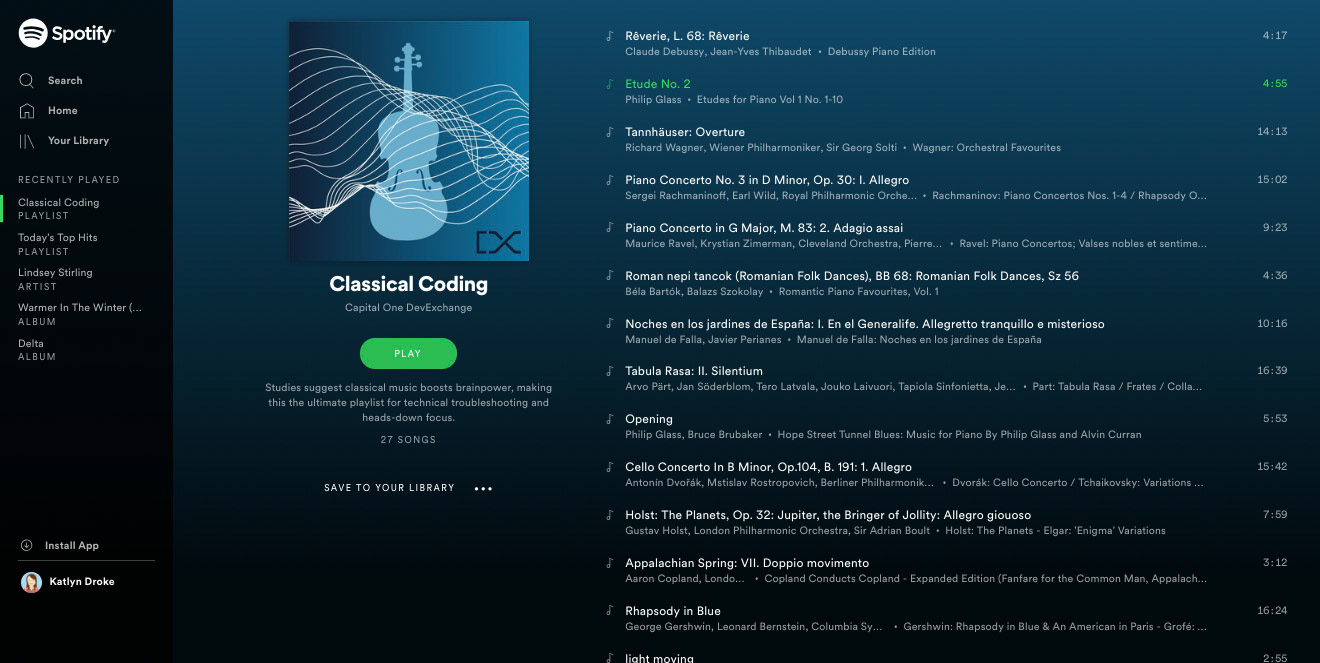1320x663 pixels.
Task: Click the Spotify logo
Action: [66, 33]
